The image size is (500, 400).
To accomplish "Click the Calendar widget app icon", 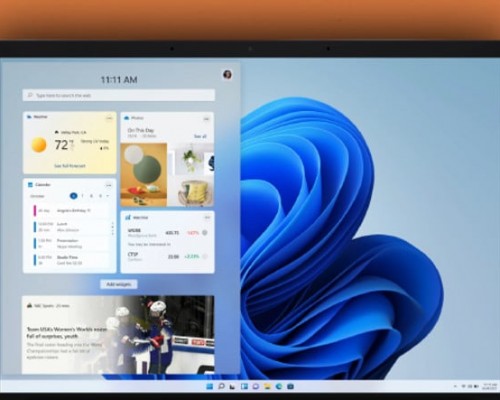I will [30, 185].
